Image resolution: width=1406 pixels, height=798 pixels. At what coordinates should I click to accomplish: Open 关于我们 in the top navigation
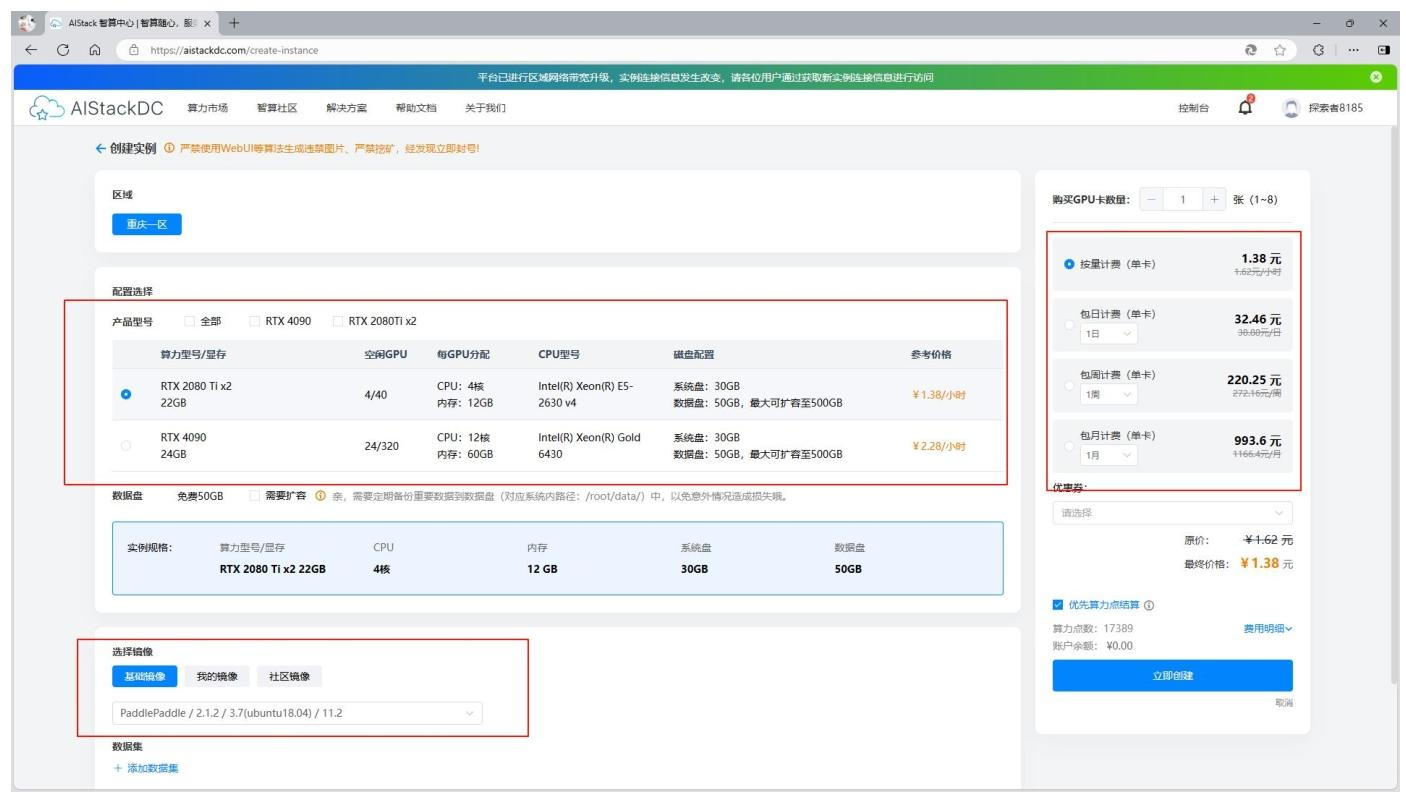pos(485,108)
